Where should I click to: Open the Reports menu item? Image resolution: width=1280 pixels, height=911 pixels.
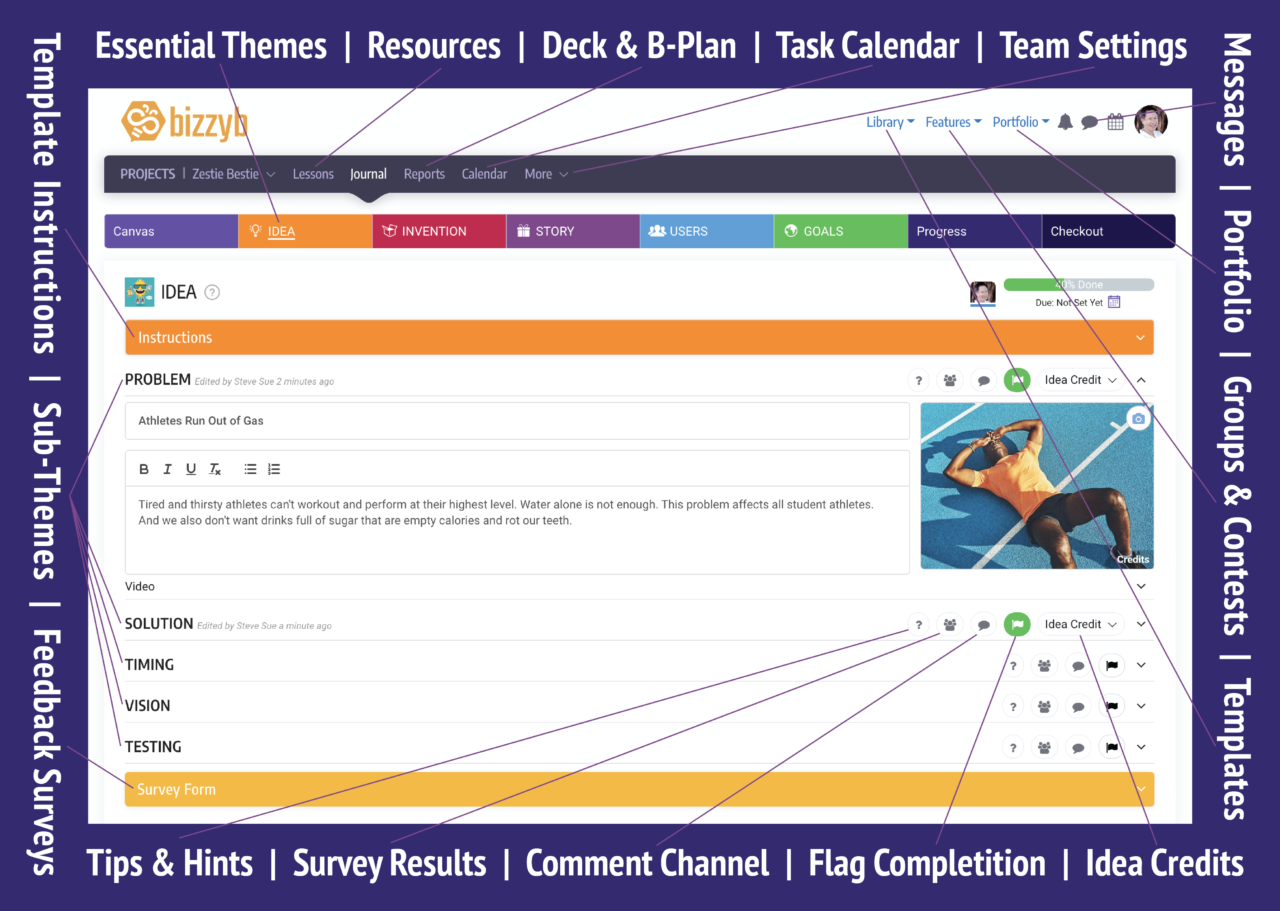(424, 174)
